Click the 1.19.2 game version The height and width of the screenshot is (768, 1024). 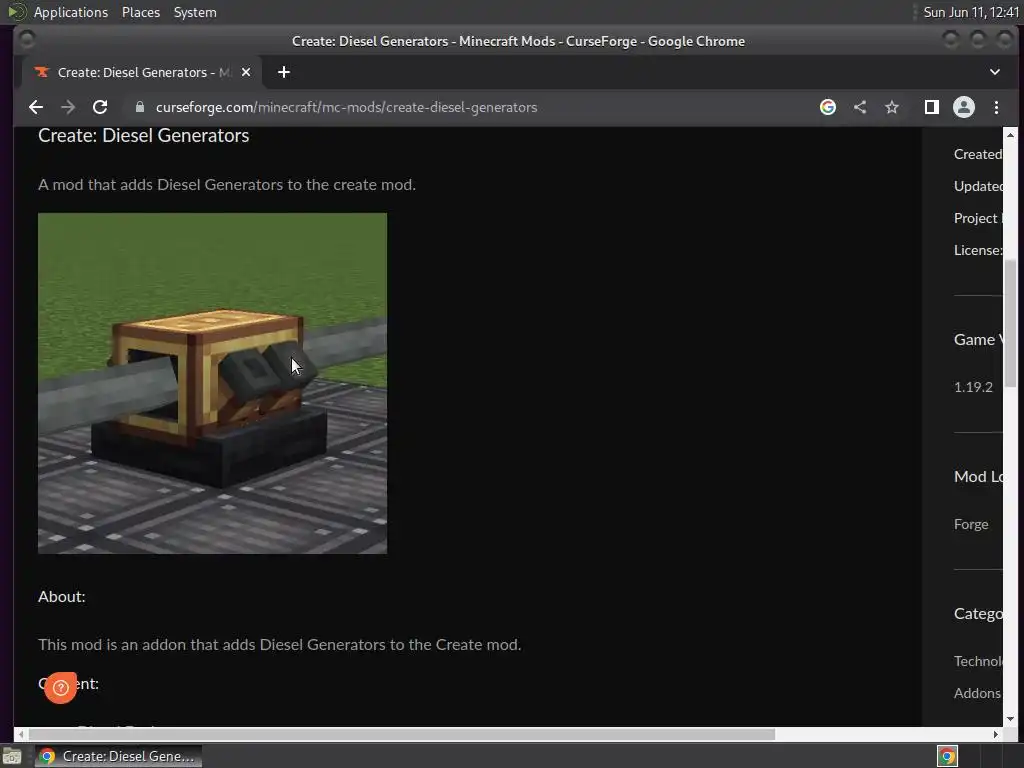click(973, 387)
